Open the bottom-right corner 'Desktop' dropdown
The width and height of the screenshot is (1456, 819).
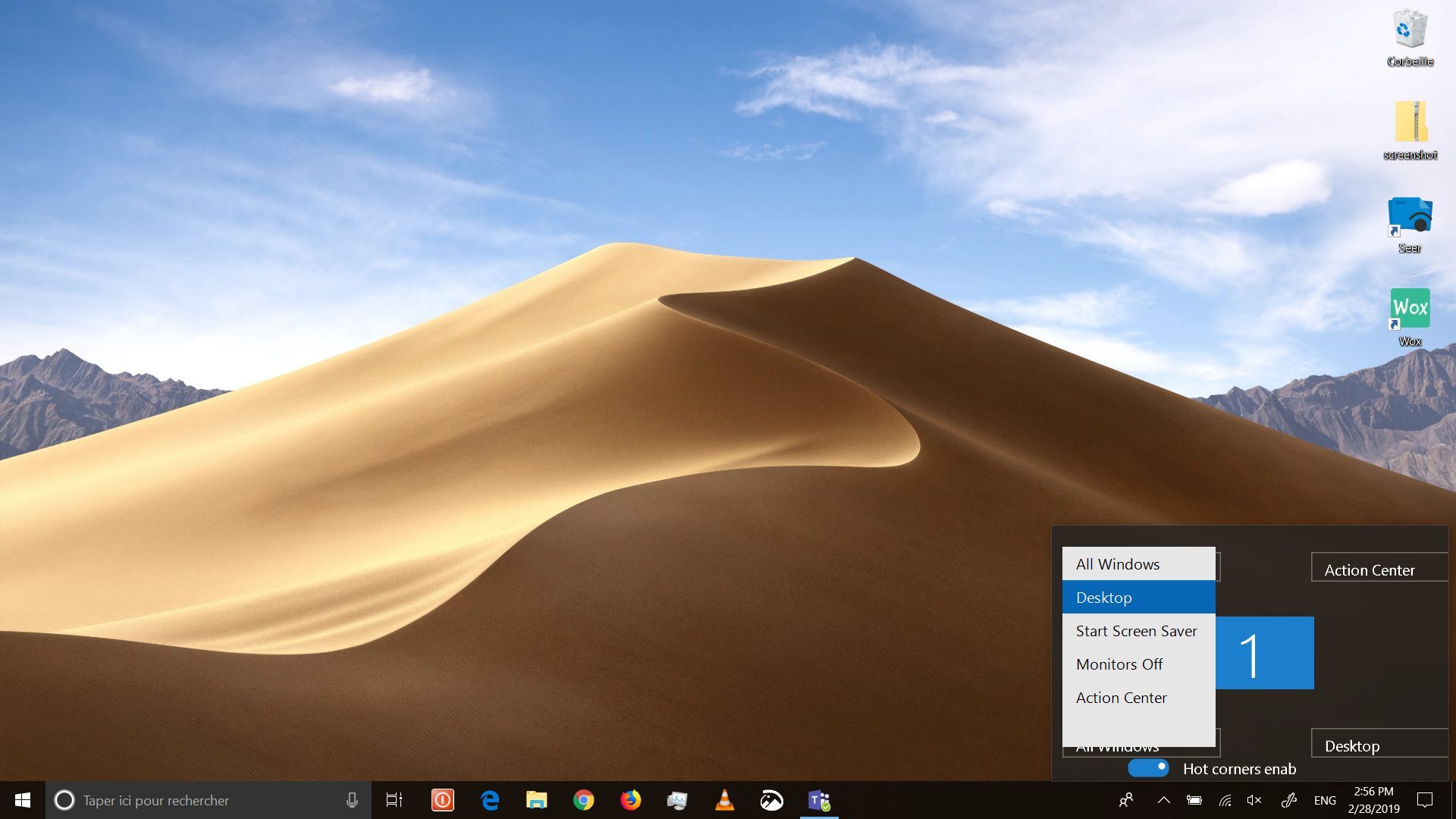pyautogui.click(x=1379, y=744)
